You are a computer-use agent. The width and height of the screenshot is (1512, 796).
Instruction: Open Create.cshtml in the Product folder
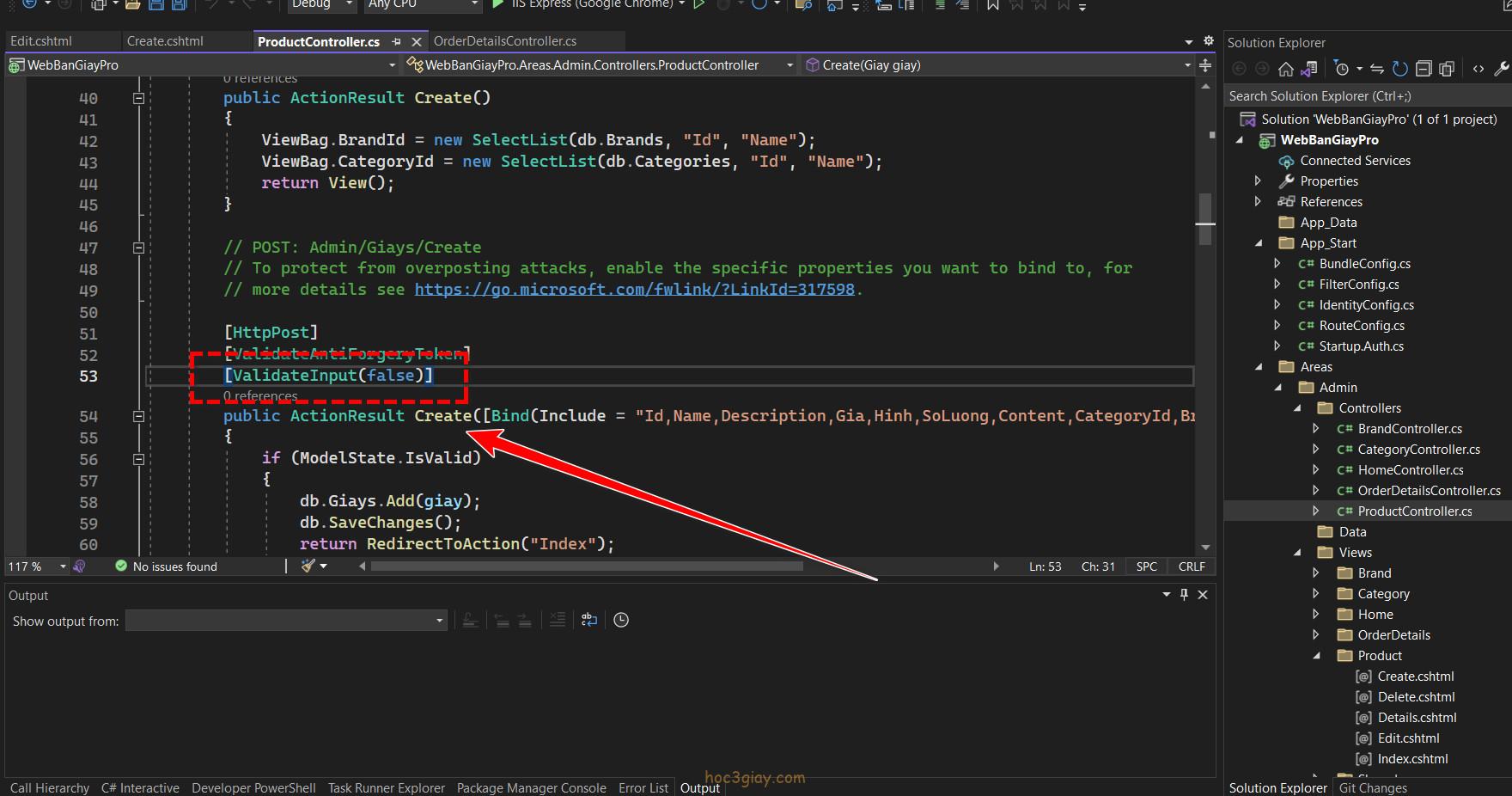pyautogui.click(x=1415, y=677)
